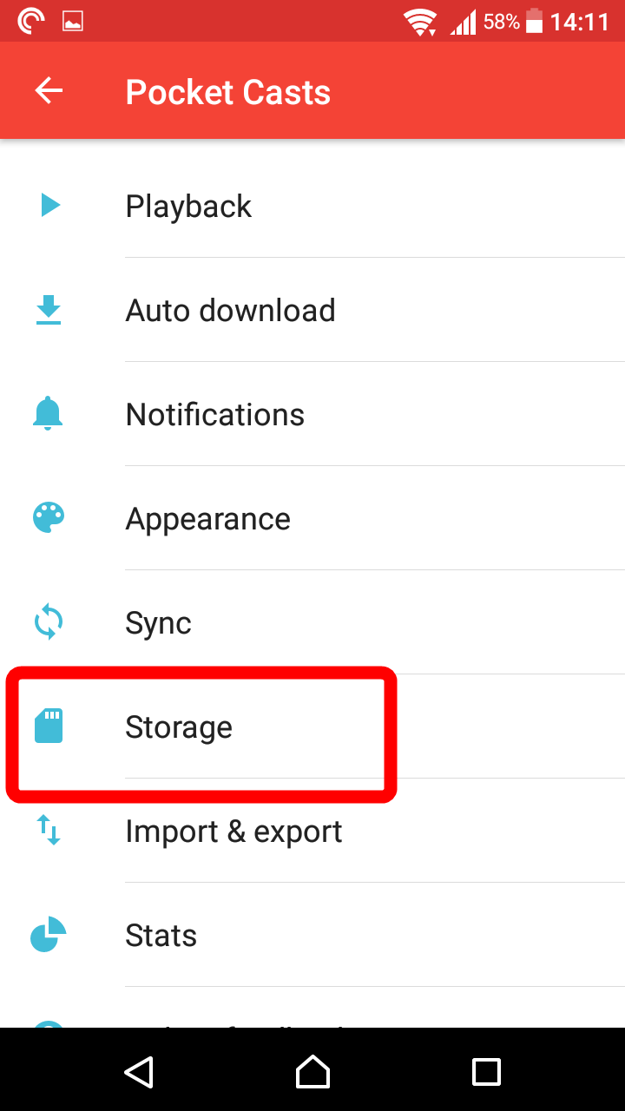
Task: Tap Android back navigation button
Action: pyautogui.click(x=139, y=1071)
